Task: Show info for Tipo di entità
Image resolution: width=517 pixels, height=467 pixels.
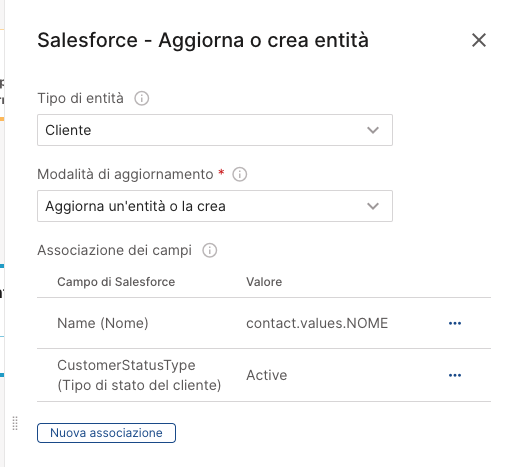Action: (142, 99)
